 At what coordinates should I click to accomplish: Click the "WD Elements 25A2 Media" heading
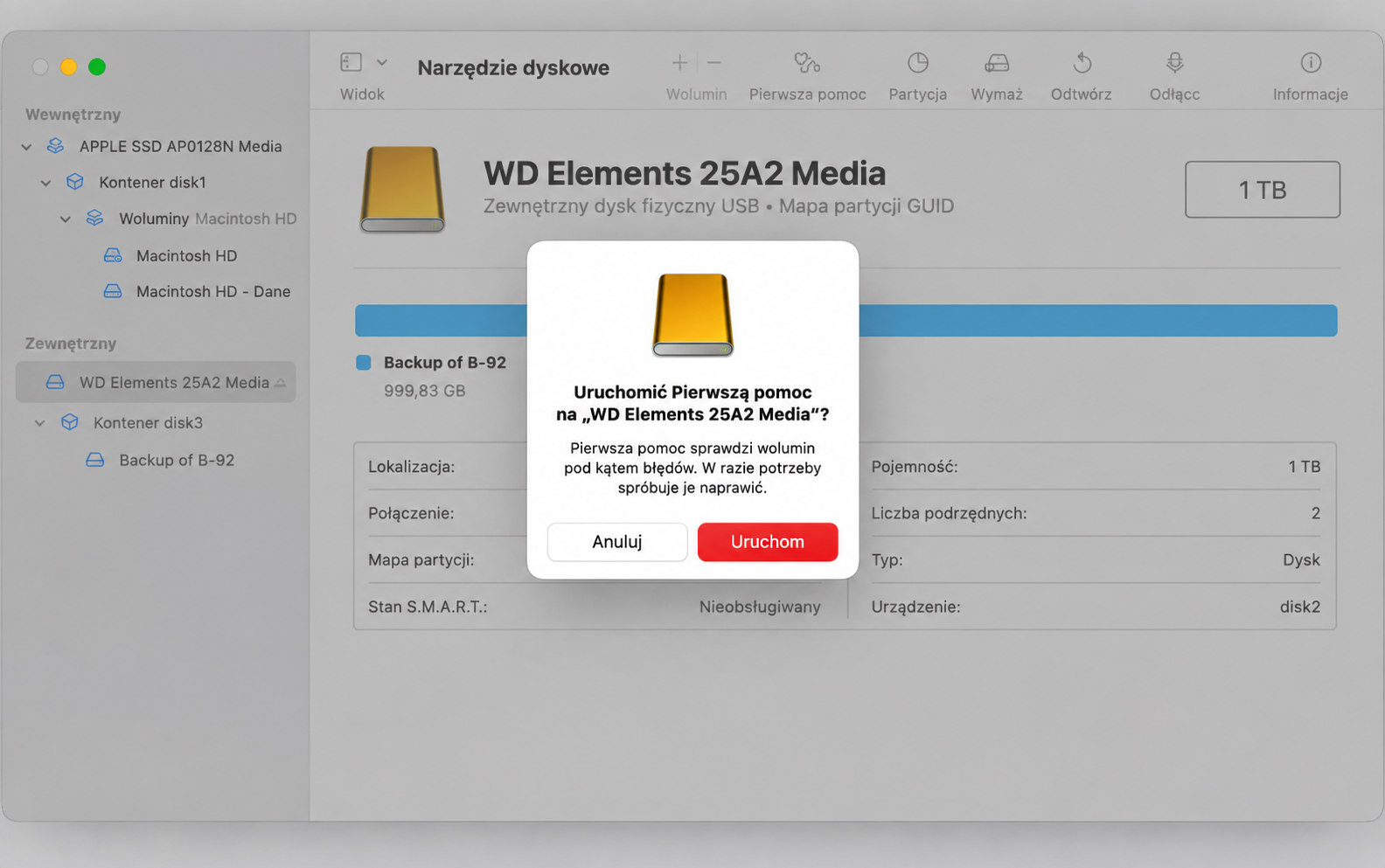[x=685, y=173]
